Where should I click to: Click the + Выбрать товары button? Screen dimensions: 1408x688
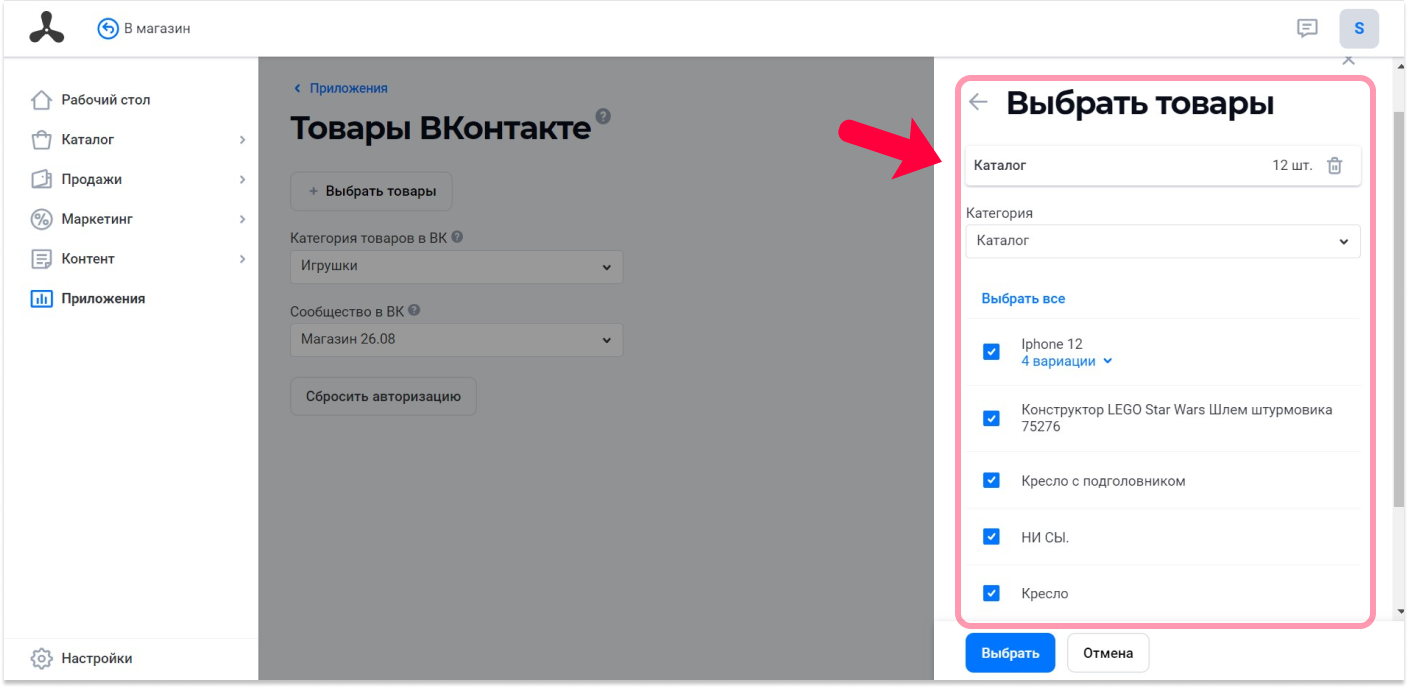(x=371, y=191)
